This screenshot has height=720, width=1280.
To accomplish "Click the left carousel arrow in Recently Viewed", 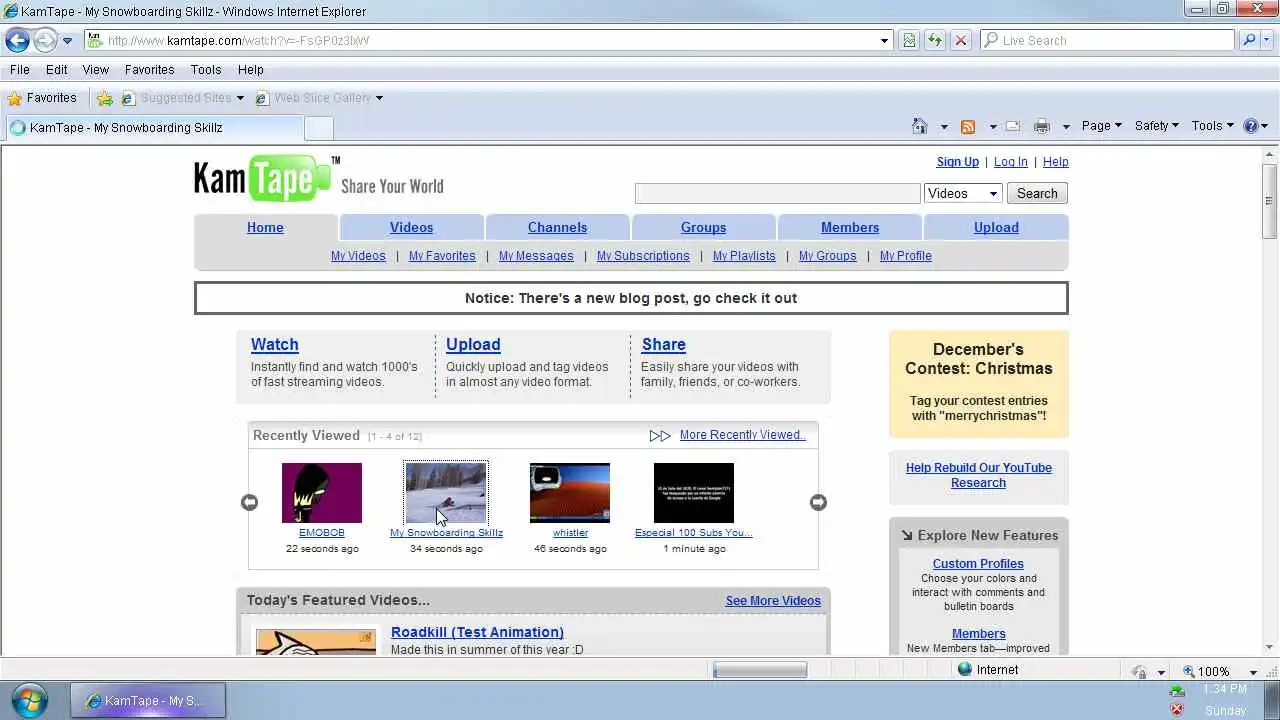I will pyautogui.click(x=249, y=503).
